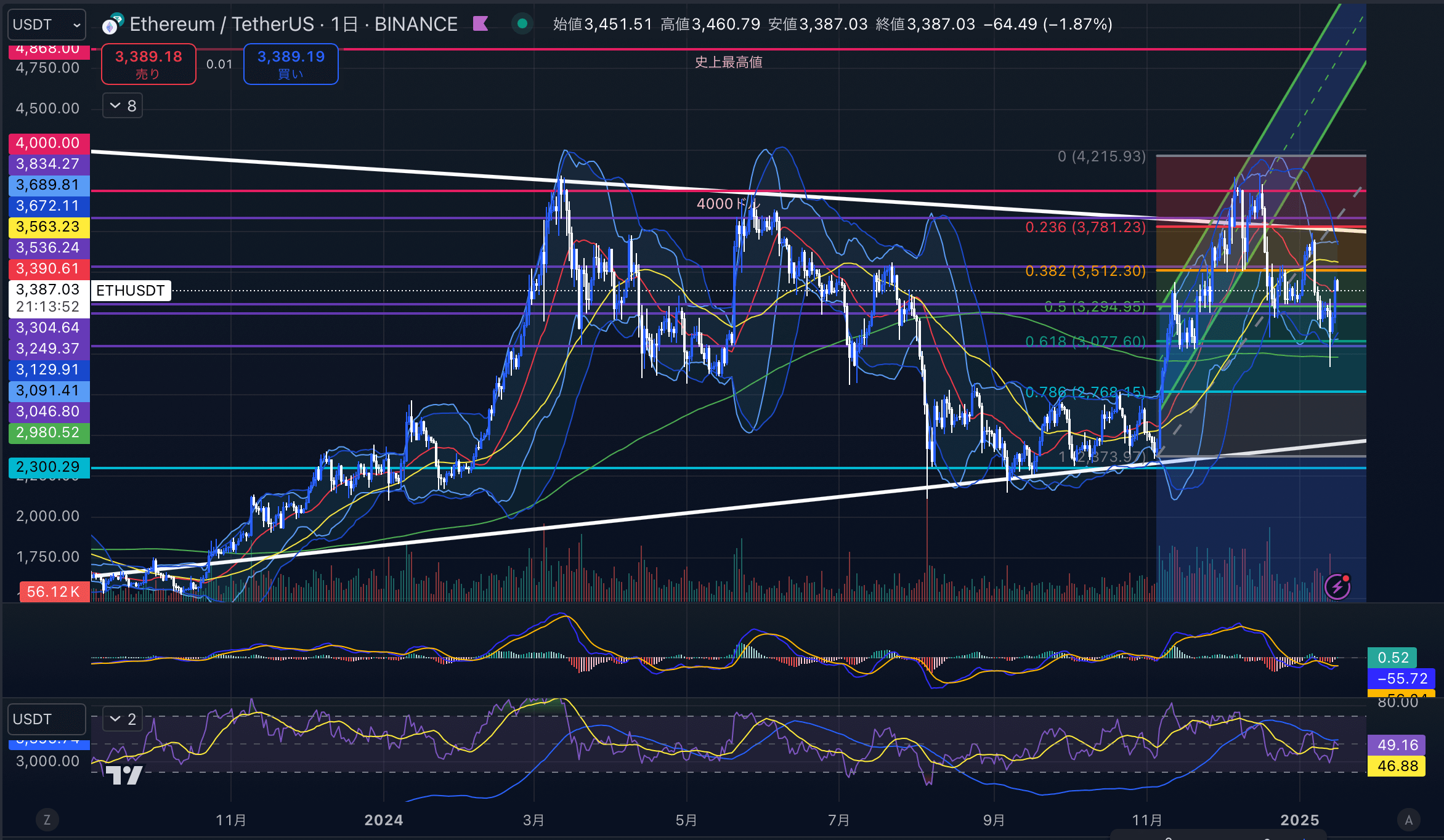Click the TradingView logo icon
Image resolution: width=1444 pixels, height=840 pixels.
(x=124, y=775)
